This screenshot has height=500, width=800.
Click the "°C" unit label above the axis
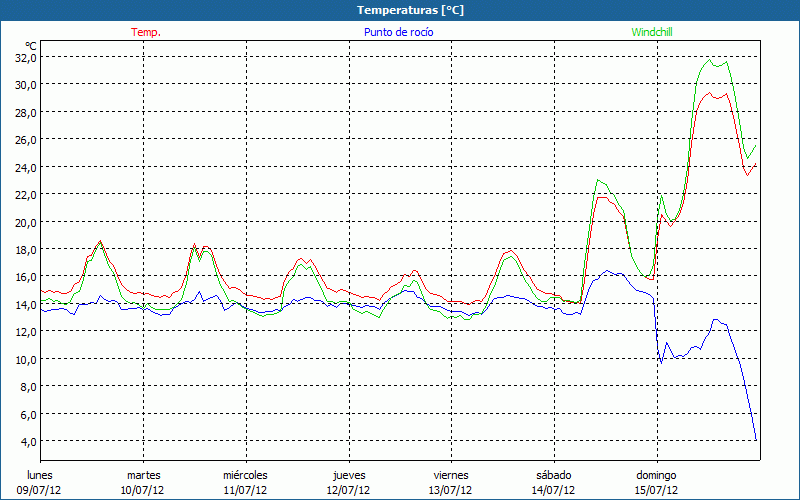31,45
